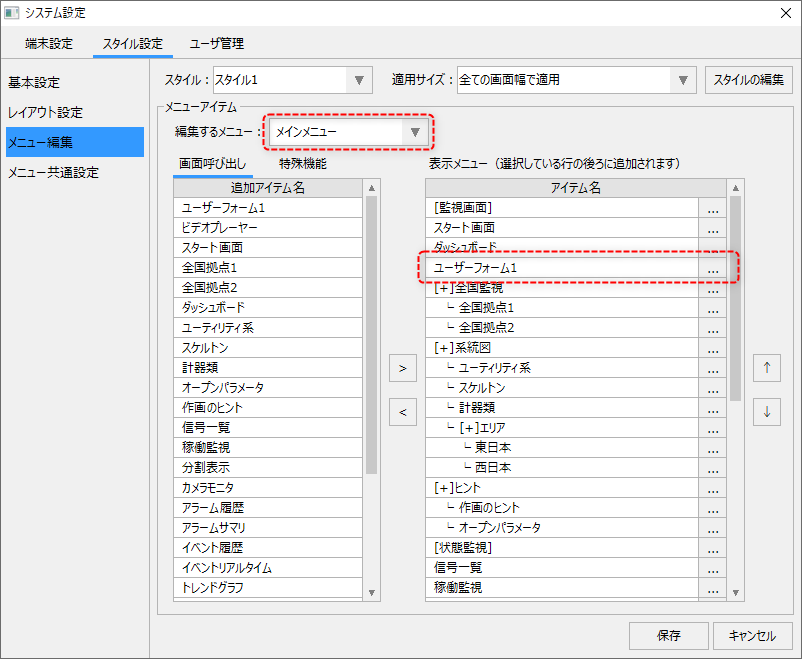Click the up arrow to move item up
This screenshot has width=802, height=659.
[767, 368]
